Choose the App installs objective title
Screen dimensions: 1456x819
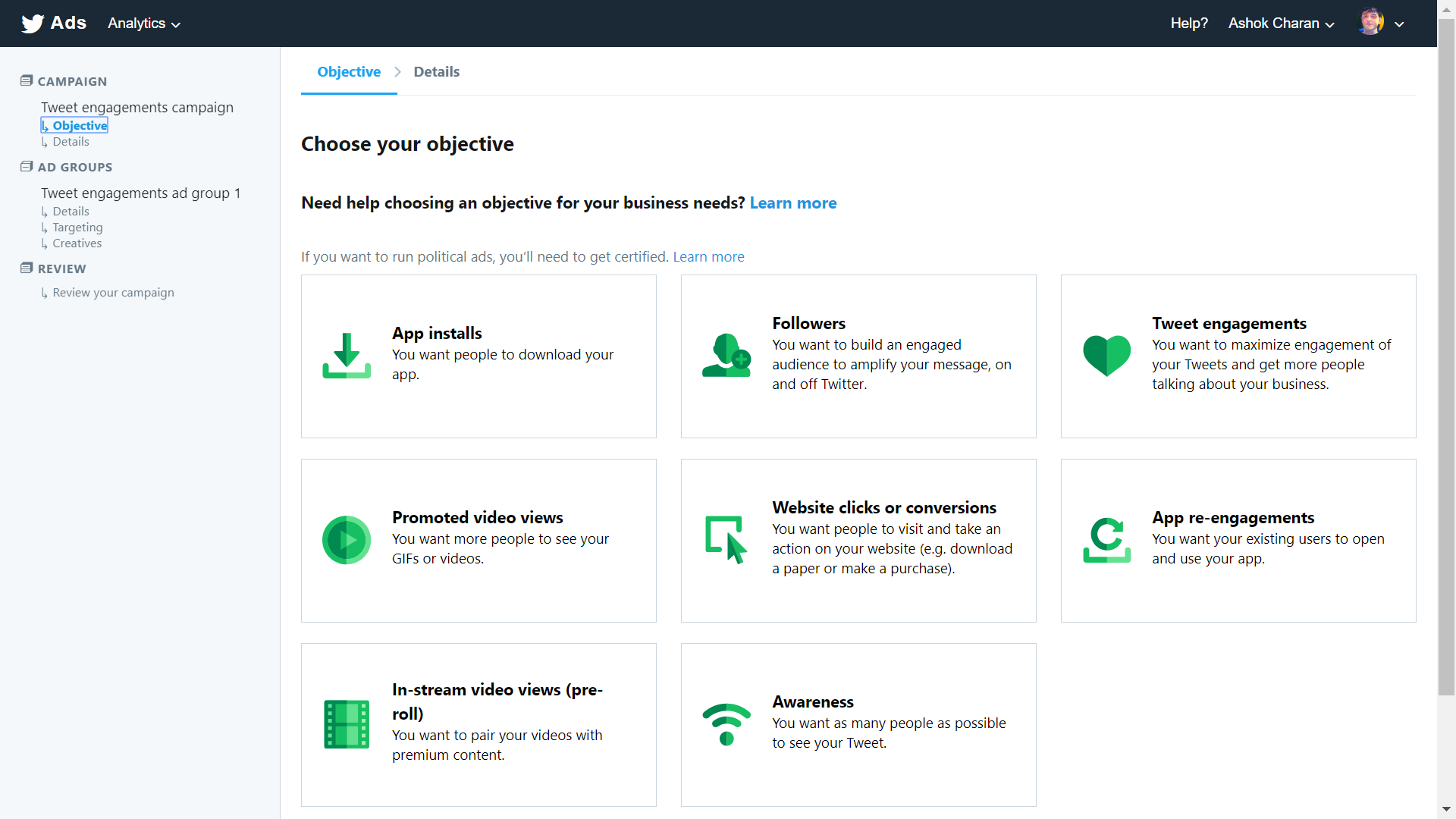click(437, 333)
